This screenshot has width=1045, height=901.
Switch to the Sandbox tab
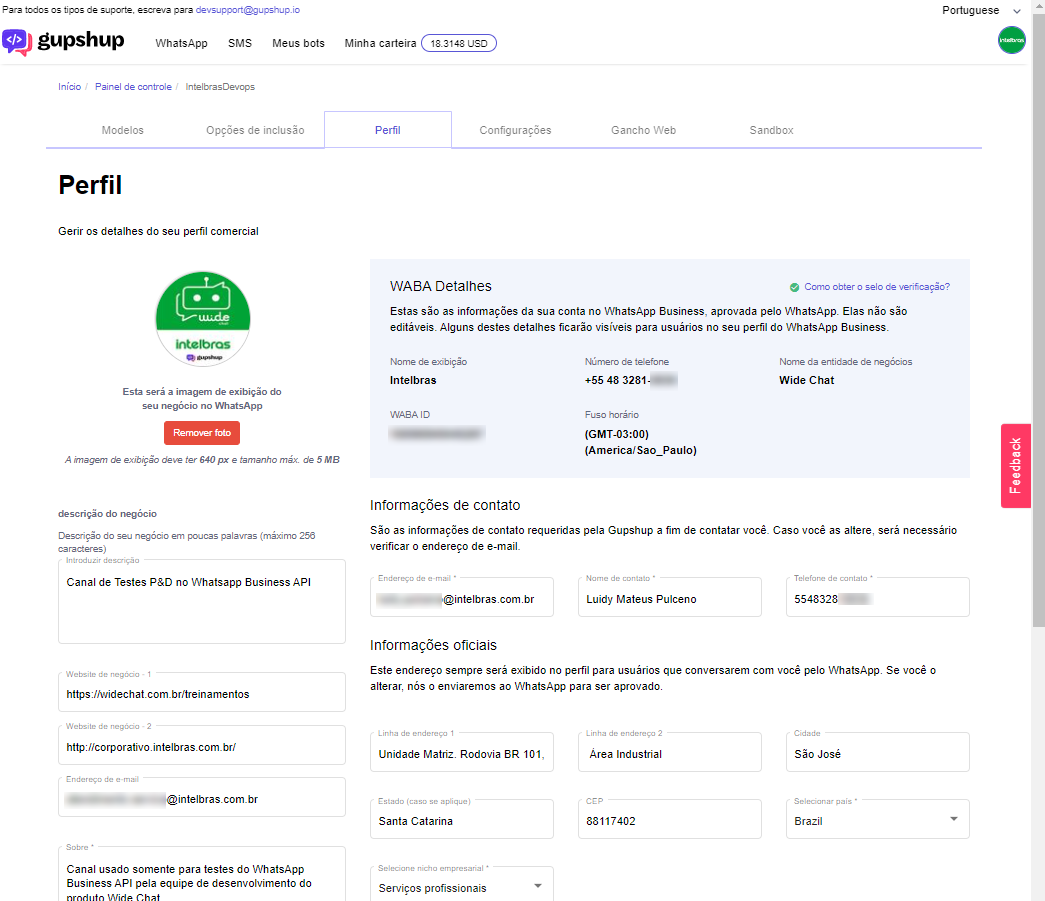[x=771, y=130]
